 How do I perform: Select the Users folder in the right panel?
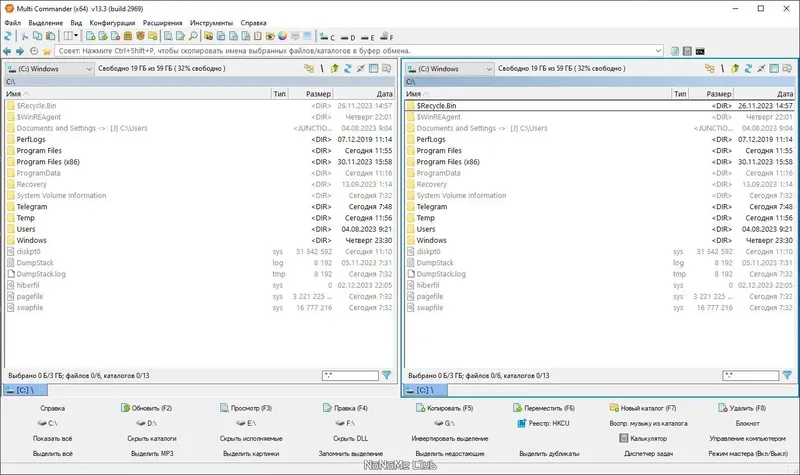(x=599, y=229)
